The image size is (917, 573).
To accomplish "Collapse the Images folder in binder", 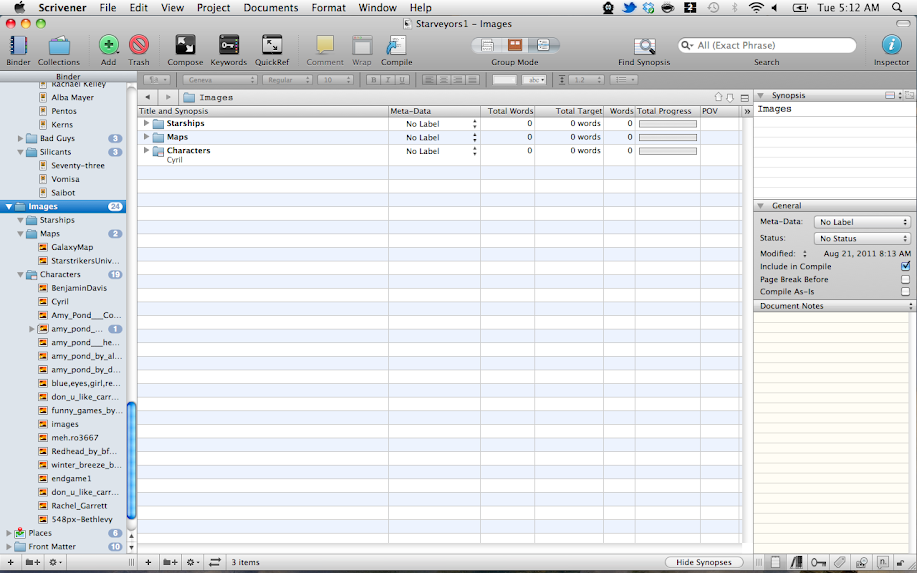I will point(9,206).
